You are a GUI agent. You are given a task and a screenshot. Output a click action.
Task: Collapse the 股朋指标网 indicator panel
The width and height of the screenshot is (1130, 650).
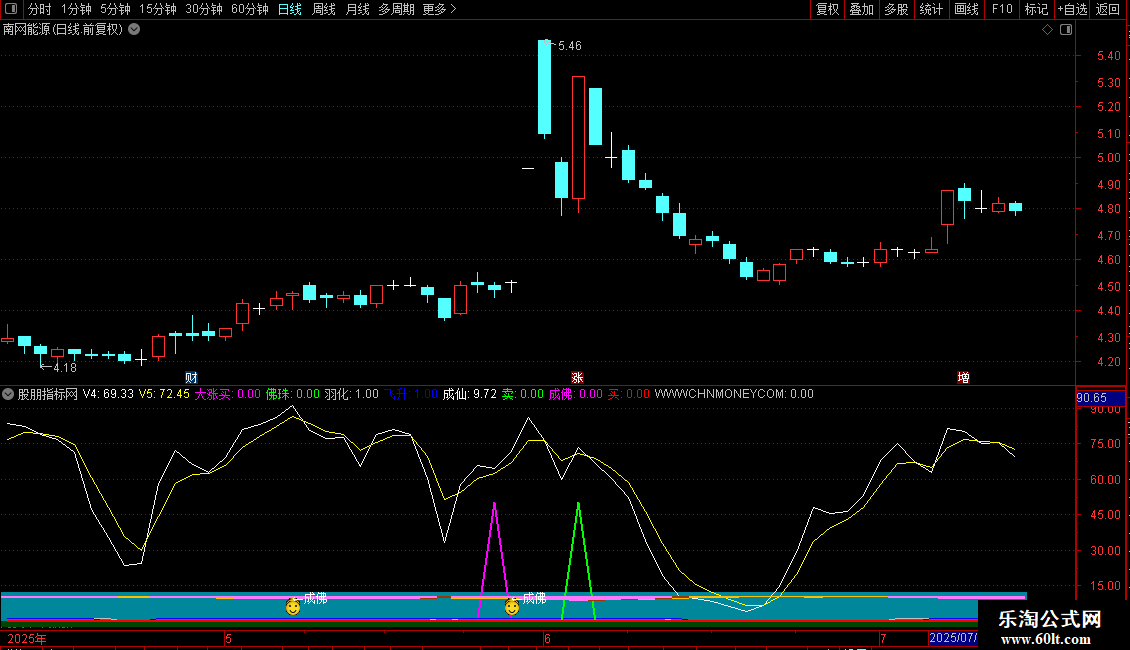pyautogui.click(x=9, y=394)
